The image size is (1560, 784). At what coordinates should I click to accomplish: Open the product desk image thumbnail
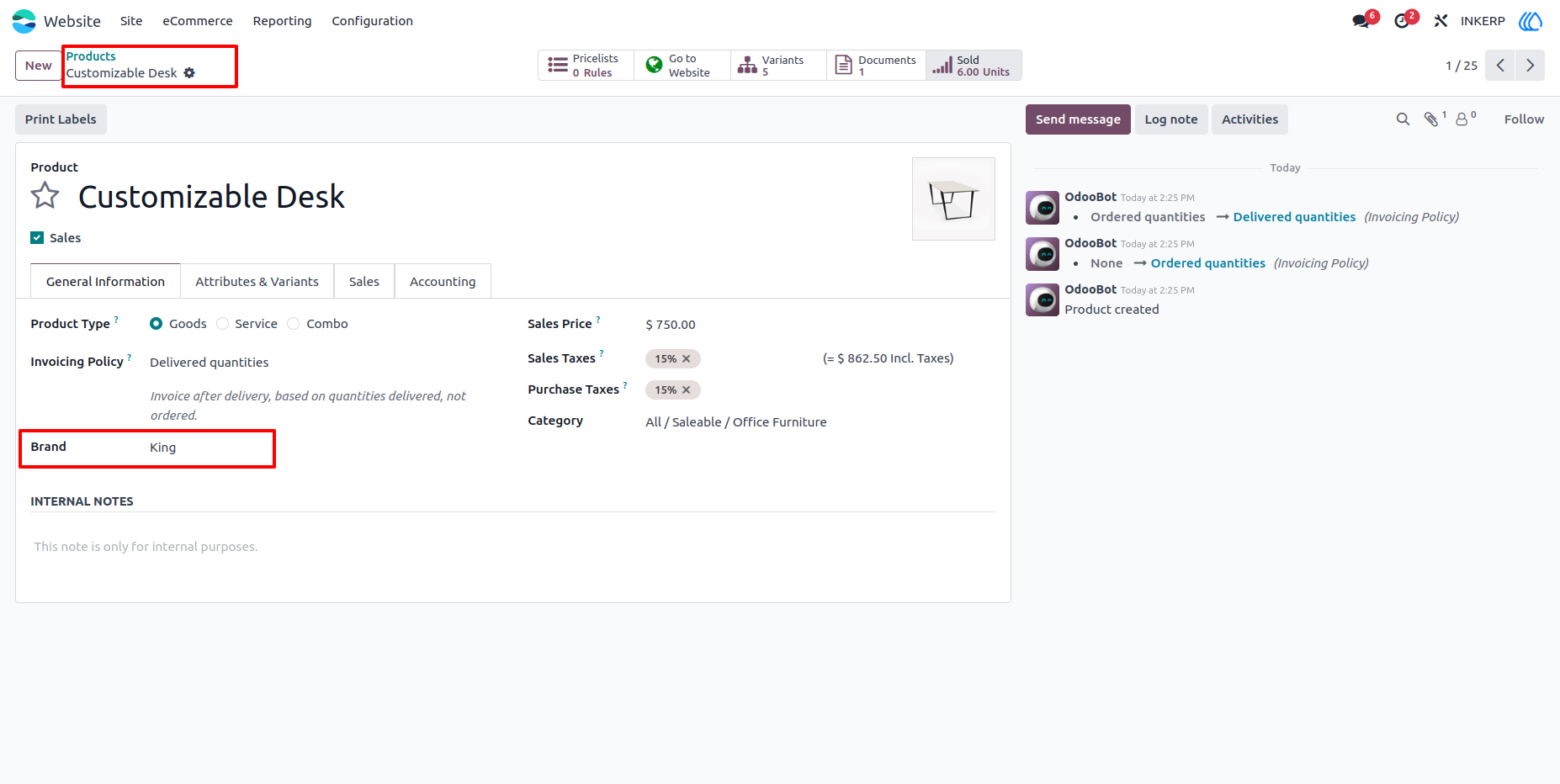tap(953, 199)
